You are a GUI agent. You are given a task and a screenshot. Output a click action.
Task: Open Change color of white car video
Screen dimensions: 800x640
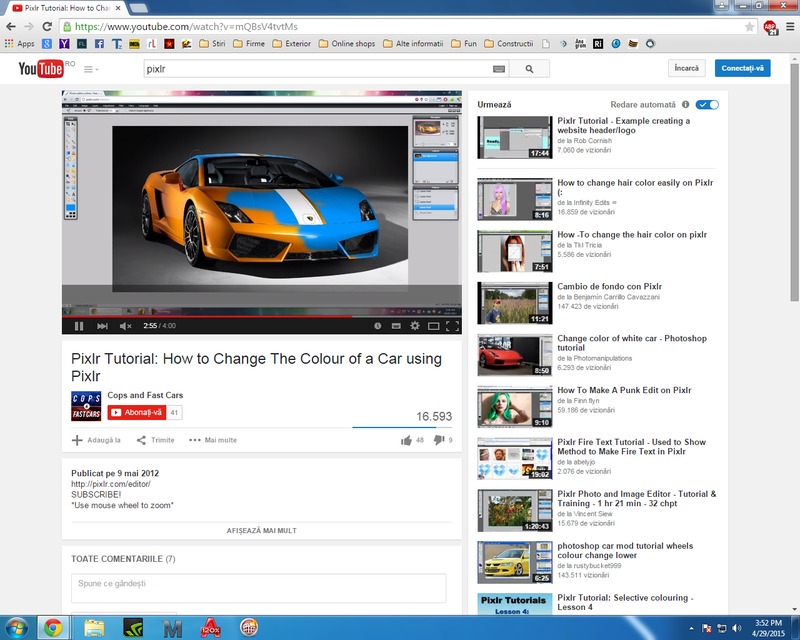(x=632, y=343)
